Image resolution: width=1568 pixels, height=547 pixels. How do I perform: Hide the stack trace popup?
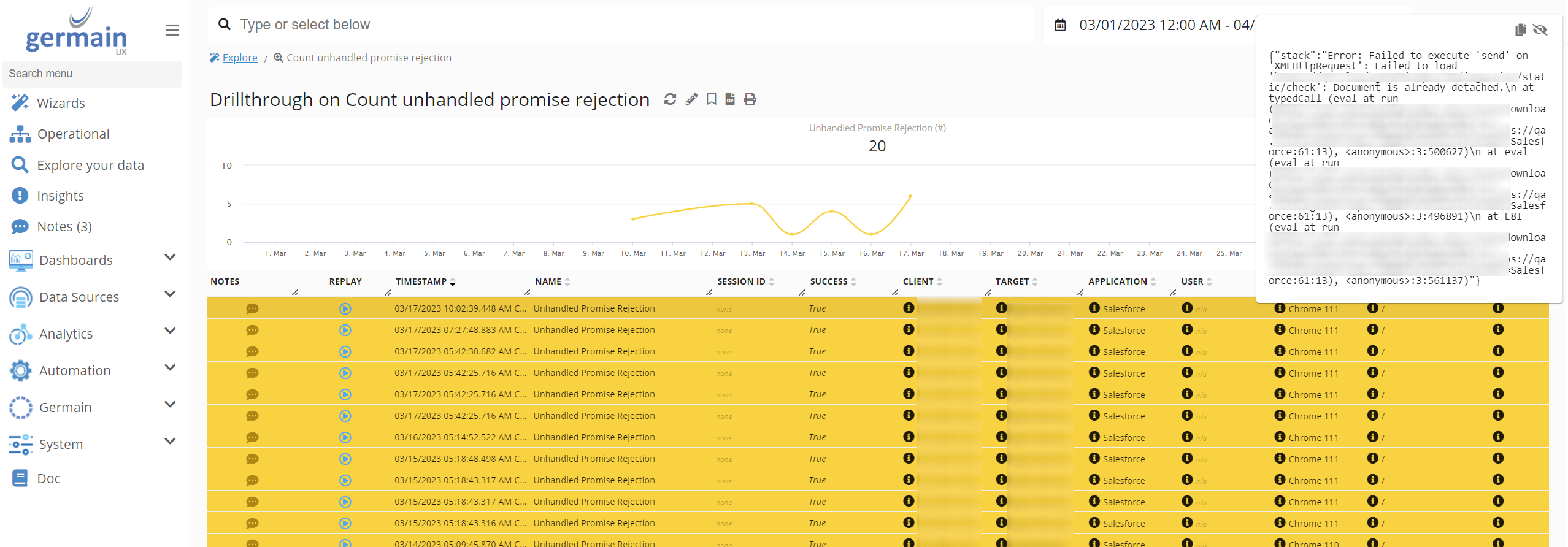(1540, 29)
